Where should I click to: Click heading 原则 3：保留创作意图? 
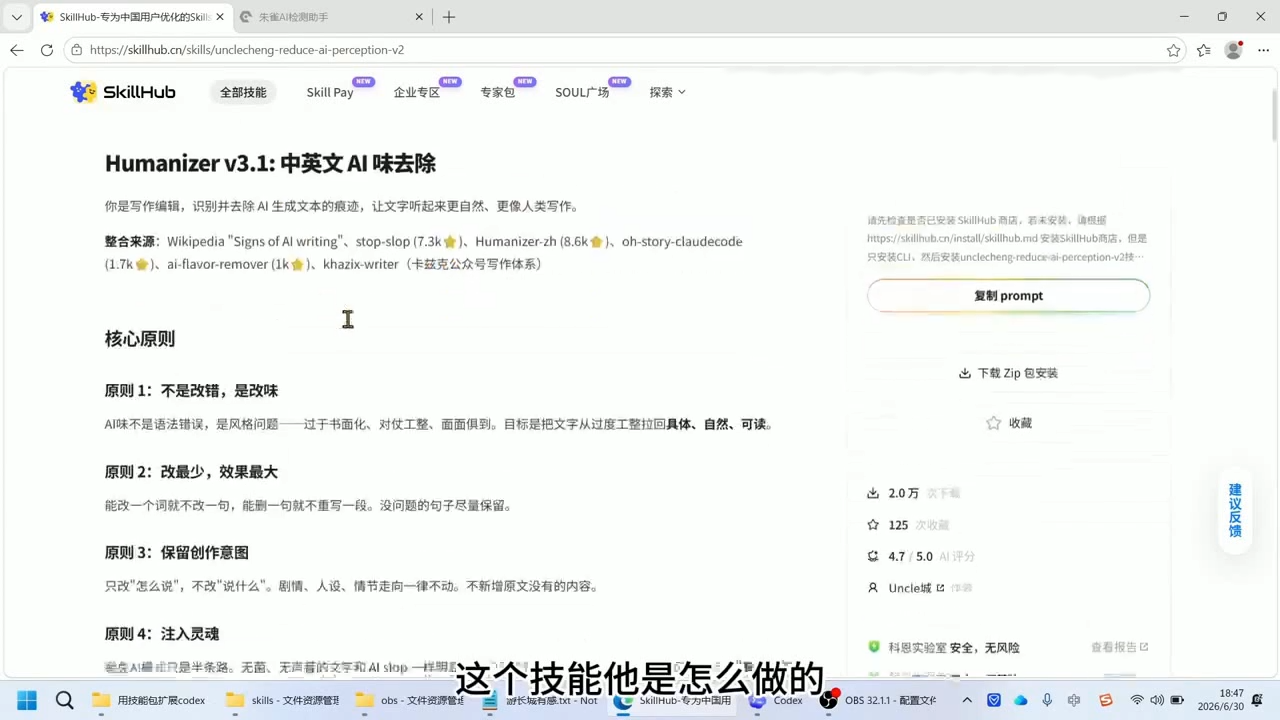[177, 553]
